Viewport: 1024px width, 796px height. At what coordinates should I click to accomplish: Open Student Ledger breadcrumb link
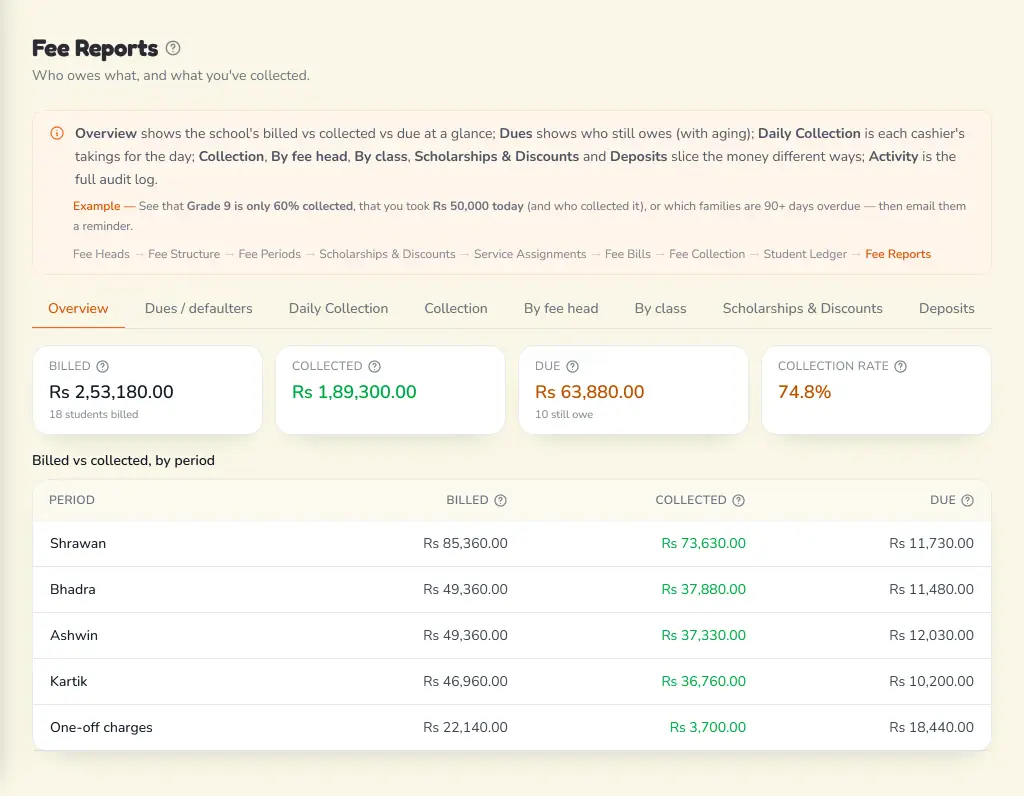pyautogui.click(x=805, y=254)
